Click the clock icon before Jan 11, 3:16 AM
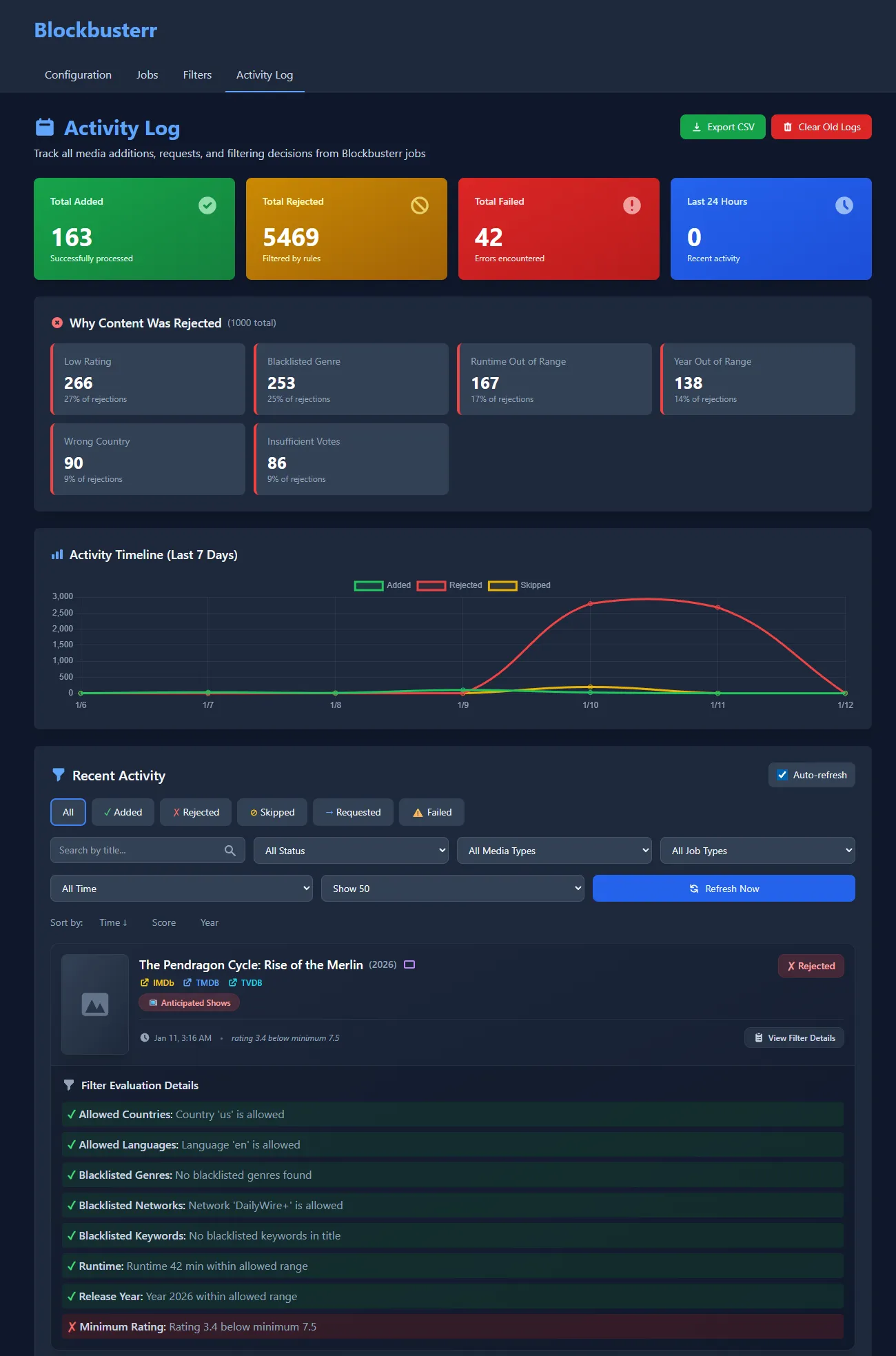Image resolution: width=896 pixels, height=1356 pixels. [x=145, y=1038]
